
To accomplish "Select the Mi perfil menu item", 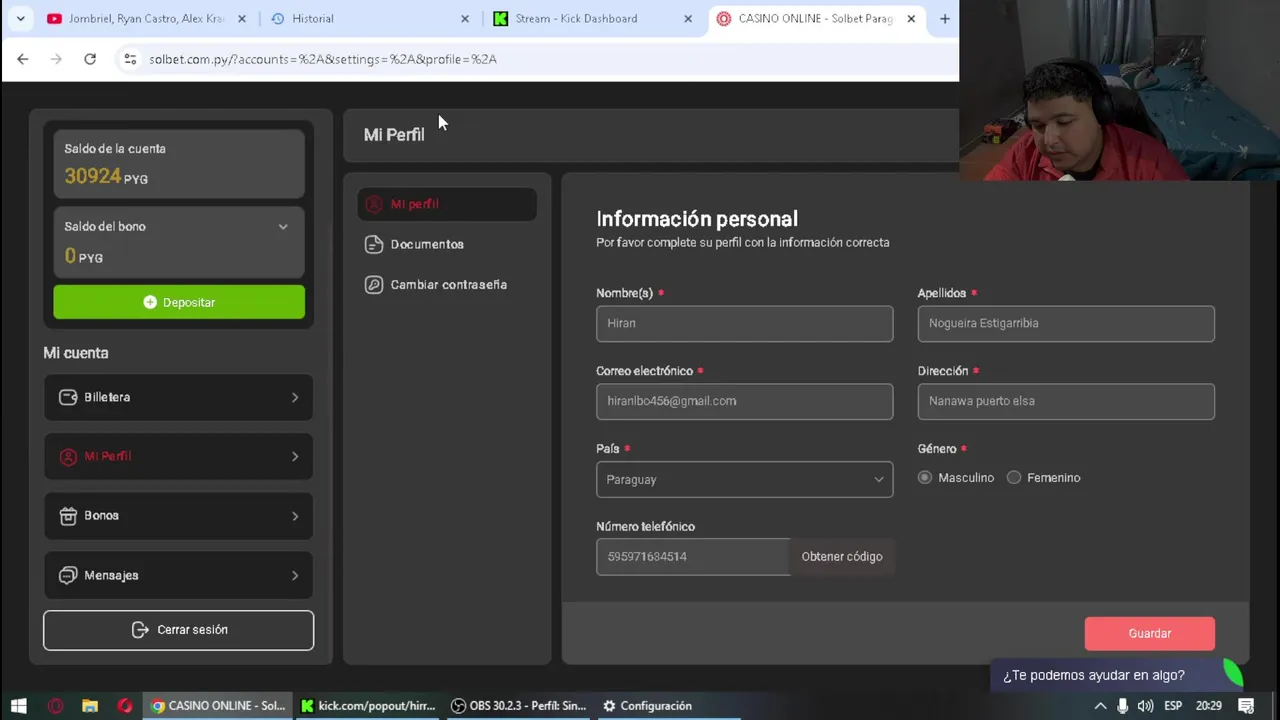I will click(x=447, y=204).
